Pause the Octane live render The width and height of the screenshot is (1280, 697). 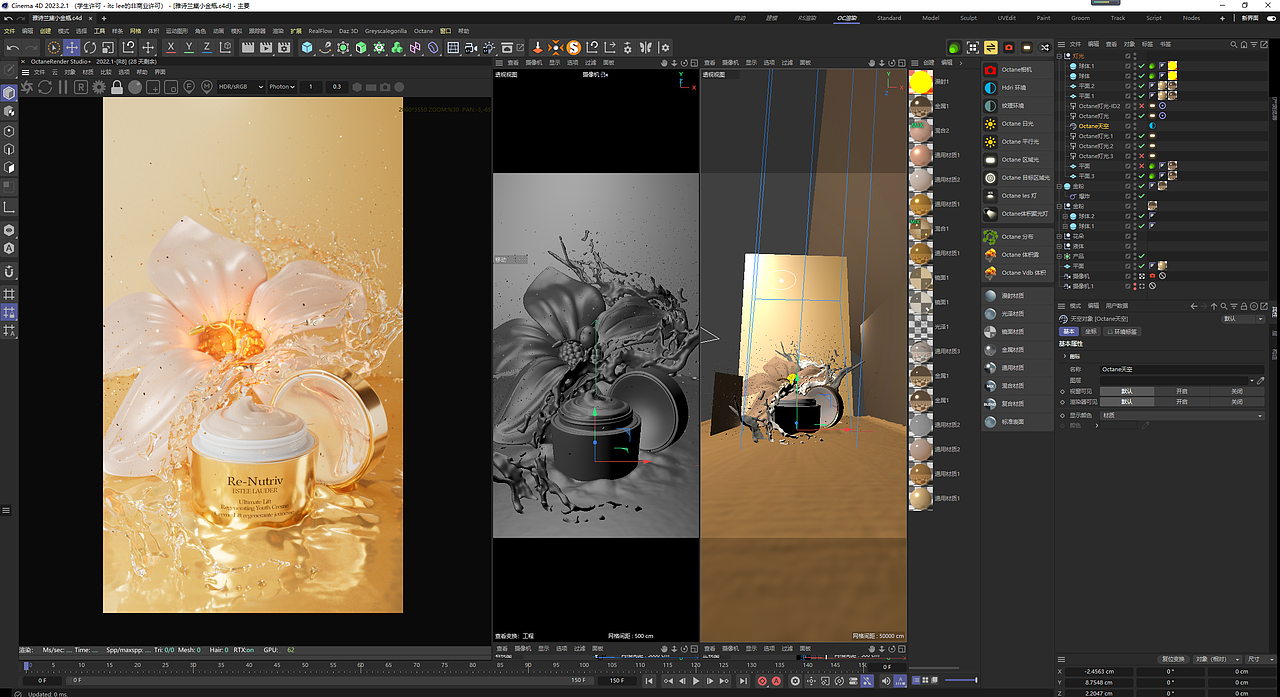pos(63,87)
